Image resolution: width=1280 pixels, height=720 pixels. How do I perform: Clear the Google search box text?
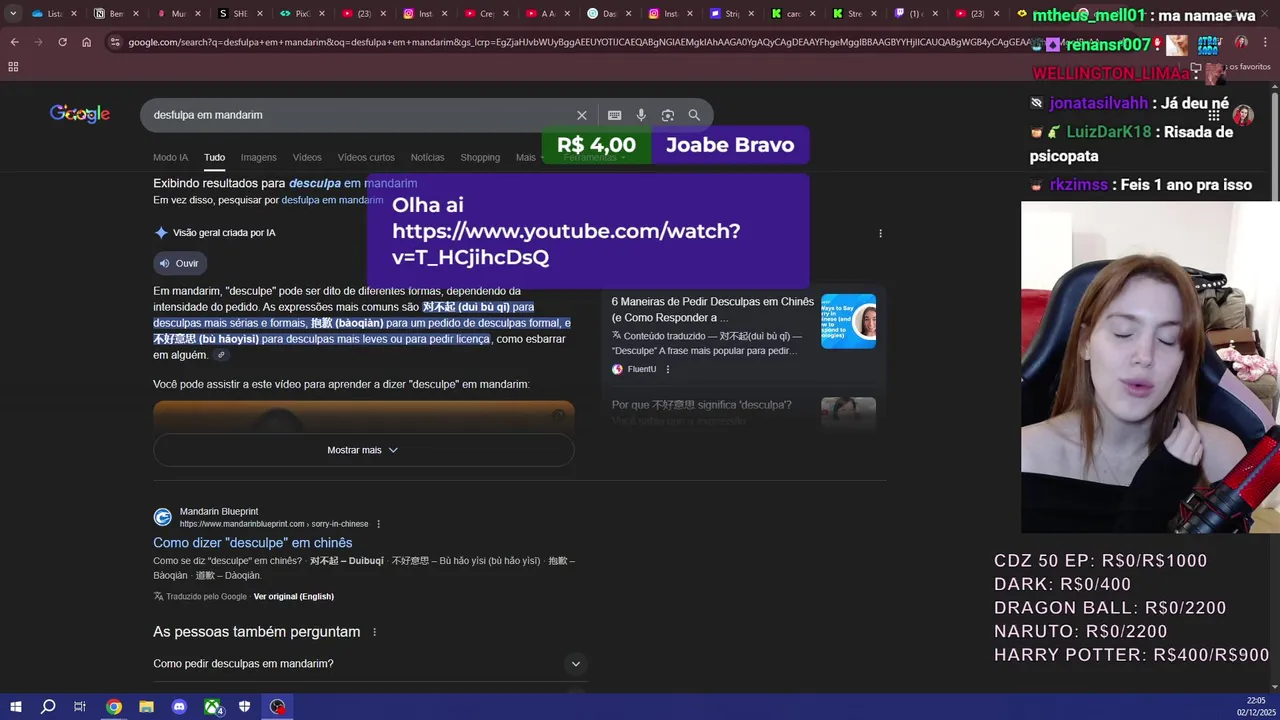click(582, 115)
